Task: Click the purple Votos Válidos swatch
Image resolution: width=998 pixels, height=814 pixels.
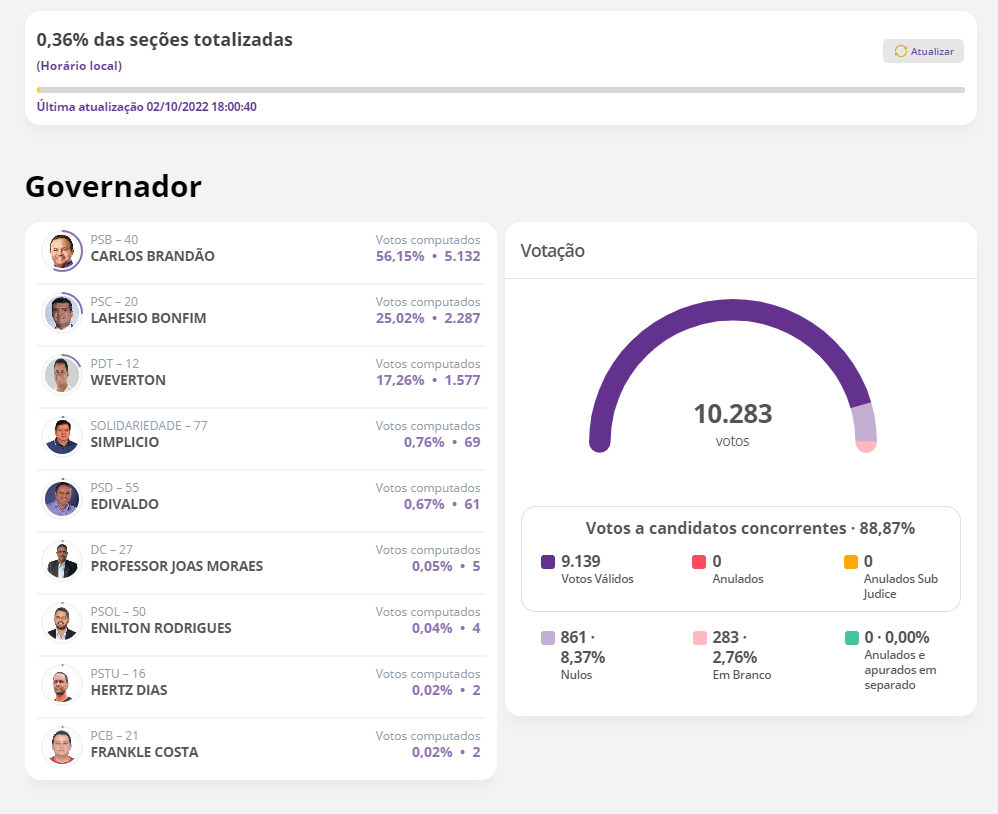Action: [x=548, y=562]
